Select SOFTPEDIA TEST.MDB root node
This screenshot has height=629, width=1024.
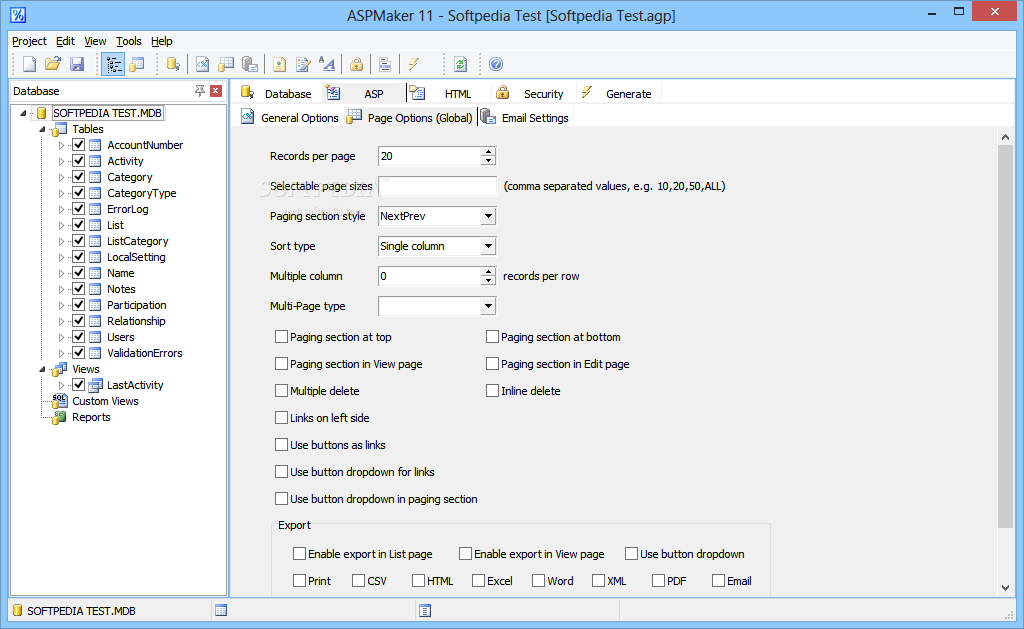(107, 113)
